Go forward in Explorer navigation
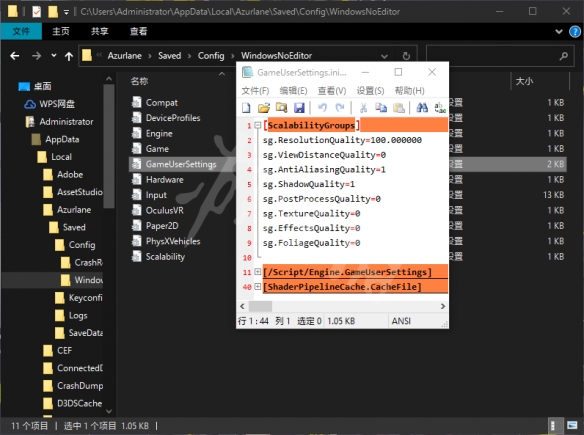Image resolution: width=584 pixels, height=435 pixels. [36, 56]
